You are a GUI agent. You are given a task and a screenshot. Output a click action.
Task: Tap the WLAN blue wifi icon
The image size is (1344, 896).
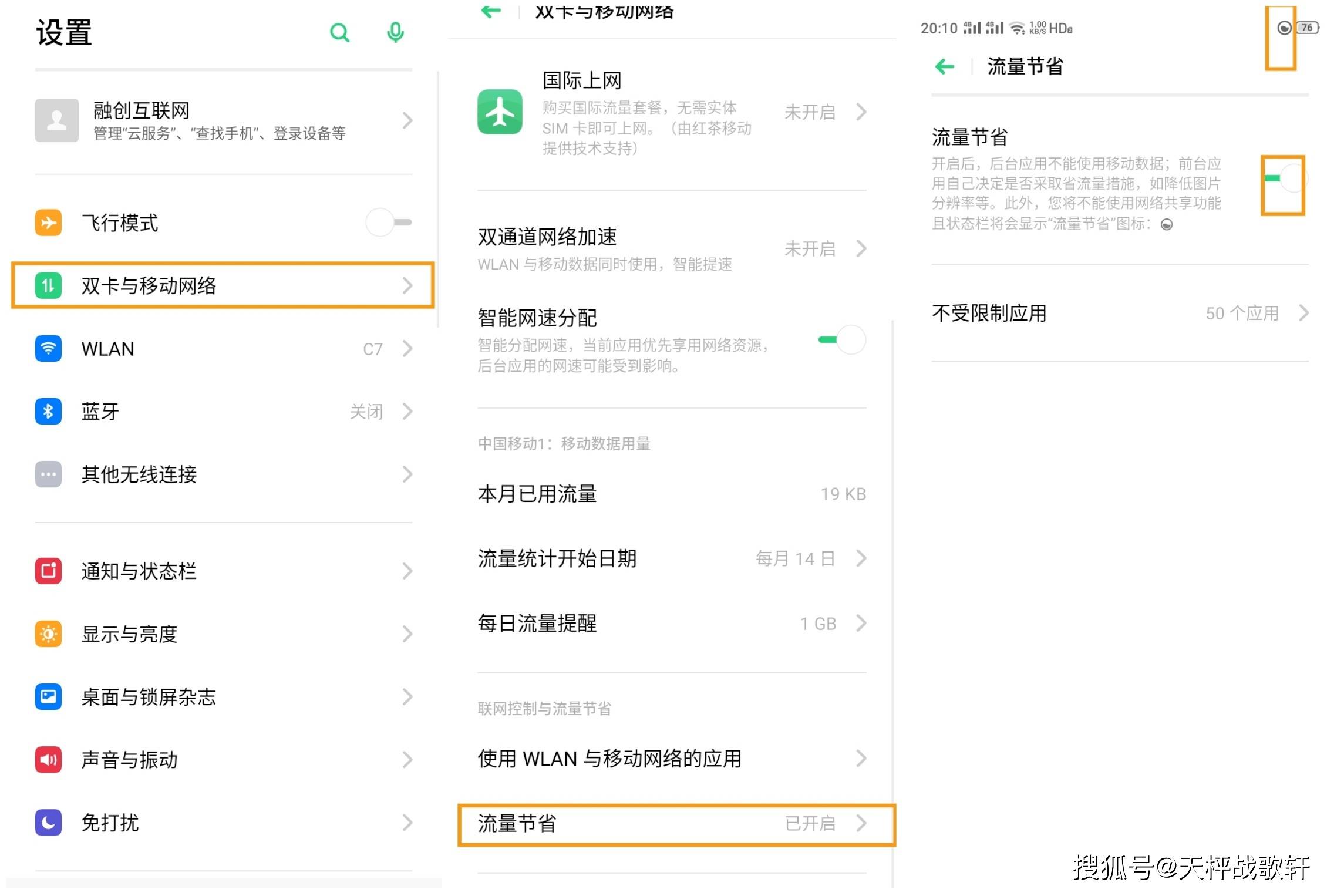tap(48, 349)
